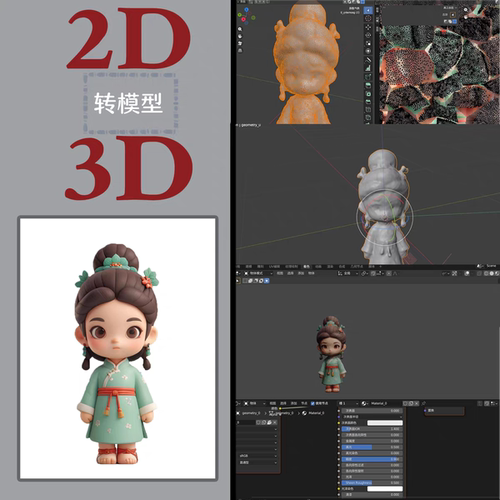Open the subsurface method dropdown on BSDF node
Image resolution: width=500 pixels, height=500 pixels.
click(372, 417)
